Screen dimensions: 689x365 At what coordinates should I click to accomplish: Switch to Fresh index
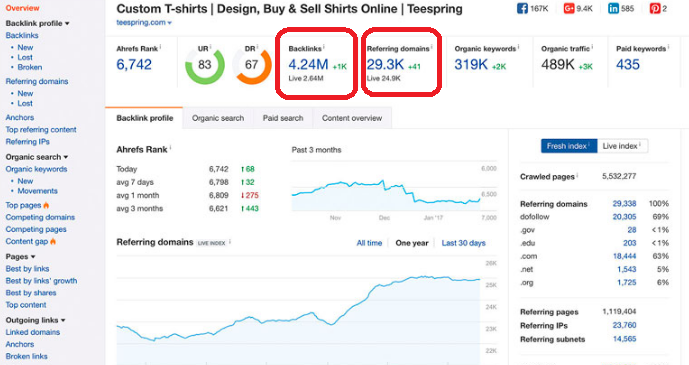pos(569,146)
